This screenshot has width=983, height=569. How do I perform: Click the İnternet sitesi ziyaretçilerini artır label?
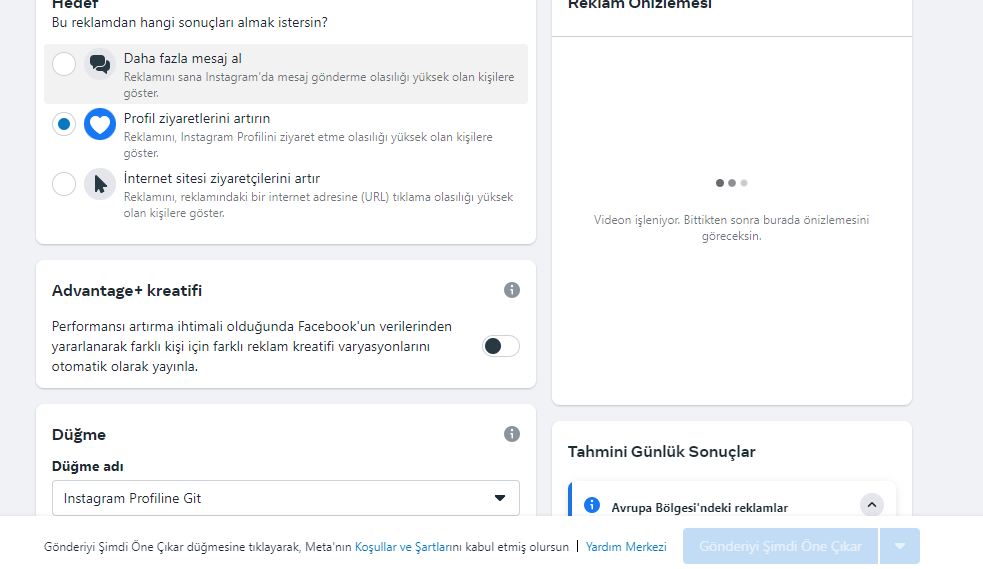(x=222, y=179)
